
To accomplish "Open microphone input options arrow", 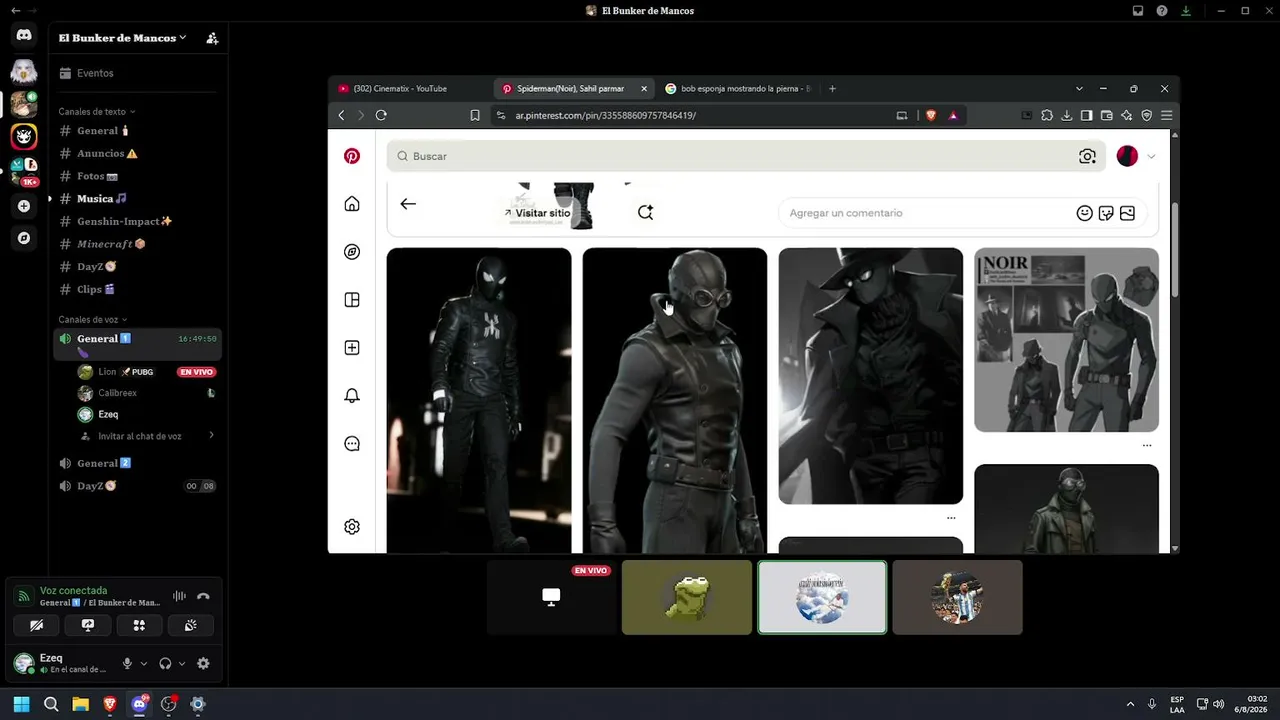I will click(x=144, y=663).
